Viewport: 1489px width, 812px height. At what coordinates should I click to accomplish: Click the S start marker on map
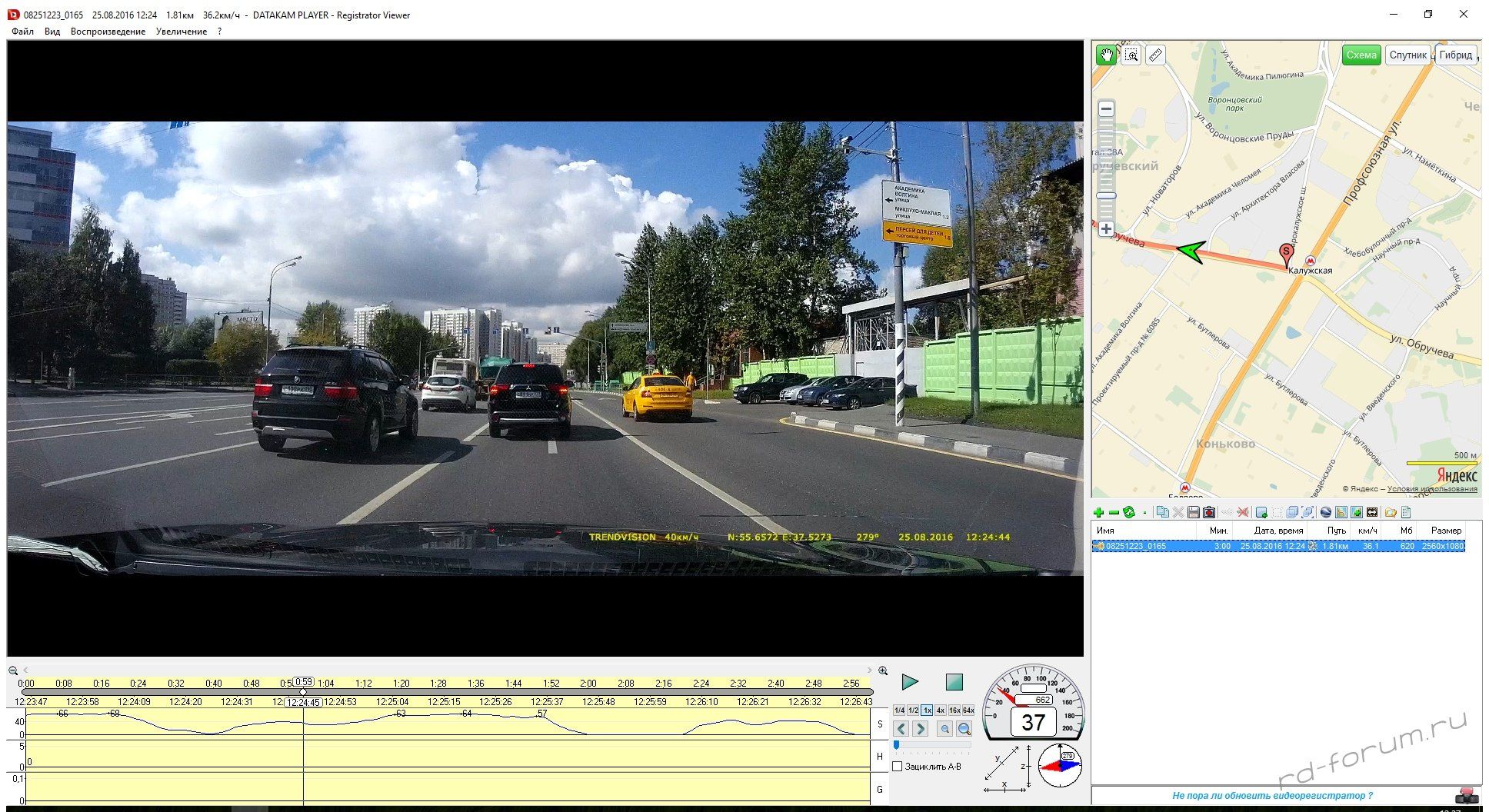1286,254
